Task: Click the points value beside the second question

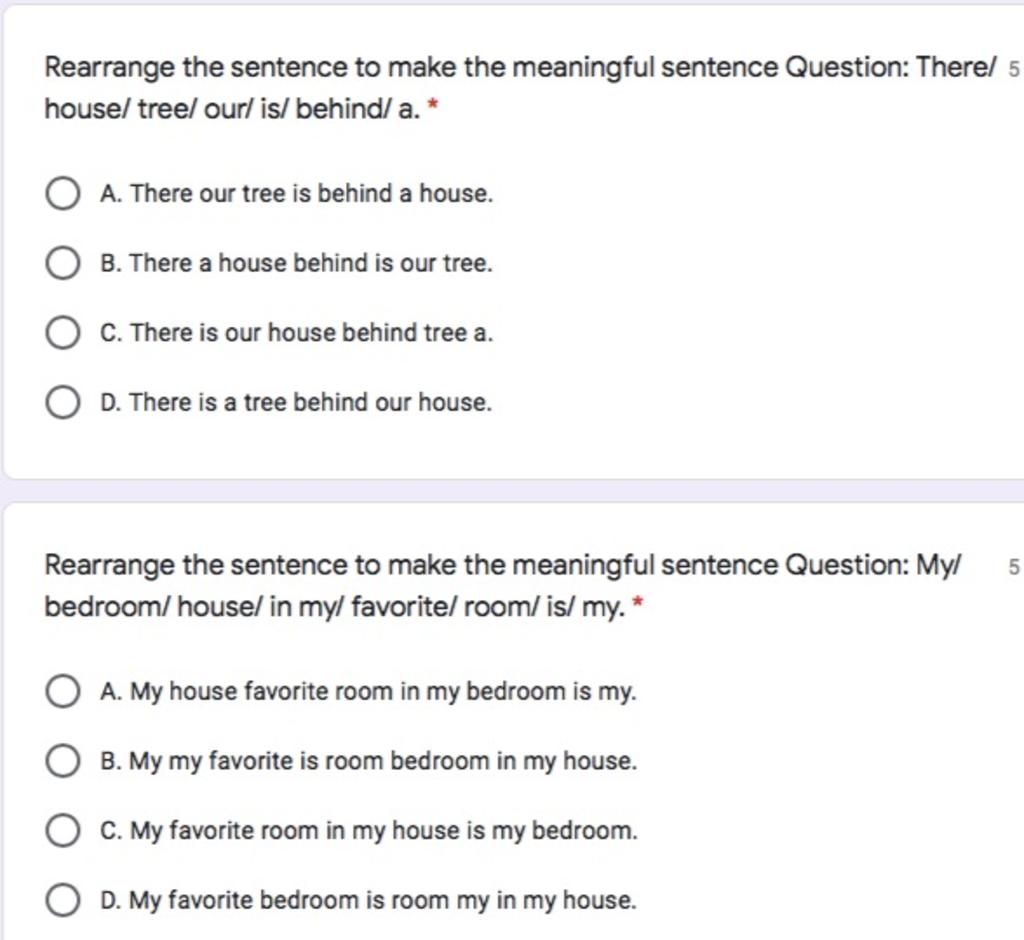Action: pos(1014,566)
